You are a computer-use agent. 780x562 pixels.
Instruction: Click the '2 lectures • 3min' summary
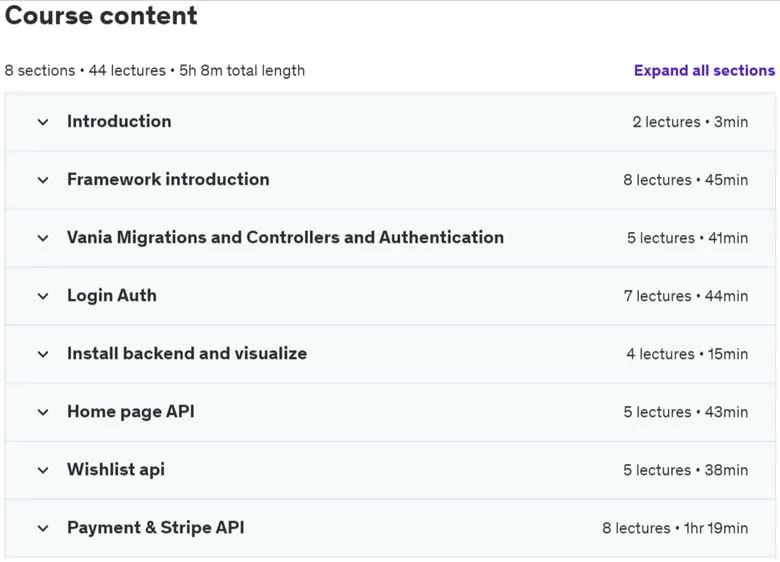coord(690,122)
